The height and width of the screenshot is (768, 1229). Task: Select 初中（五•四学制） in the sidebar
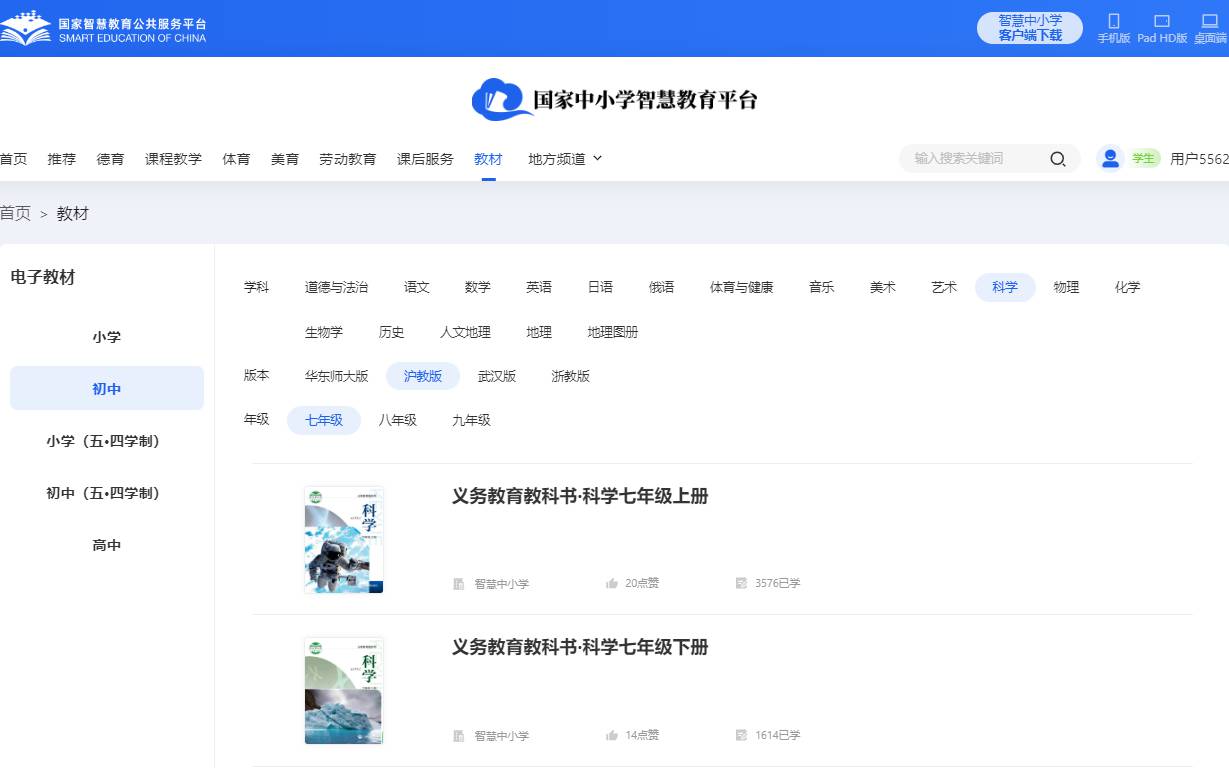107,493
